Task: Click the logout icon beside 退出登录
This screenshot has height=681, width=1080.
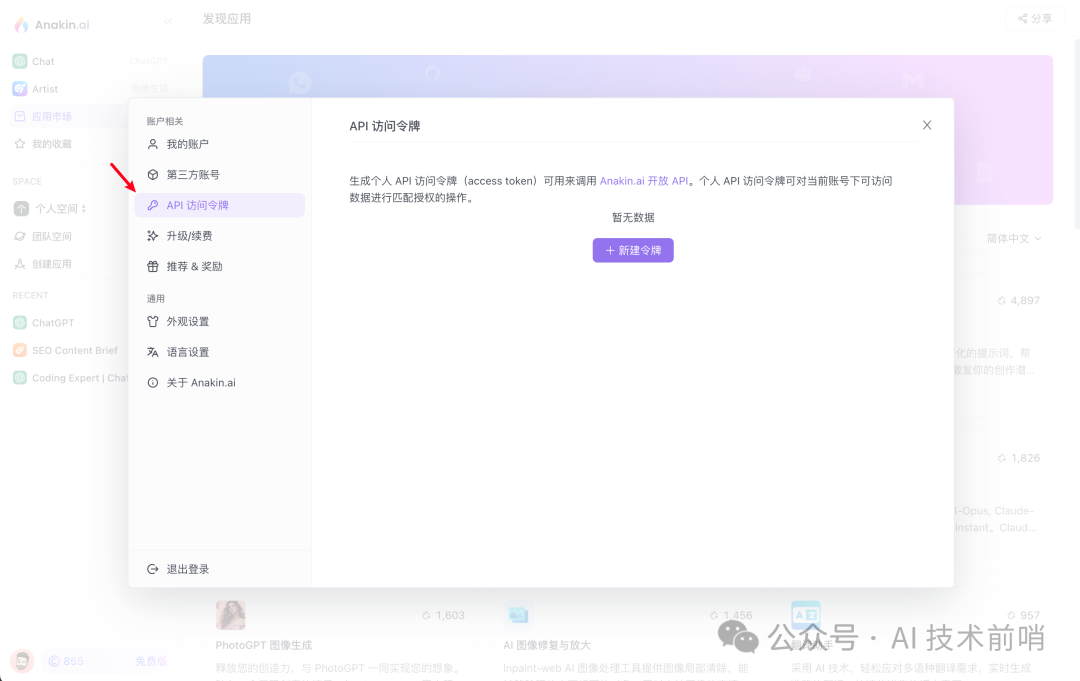Action: [153, 569]
